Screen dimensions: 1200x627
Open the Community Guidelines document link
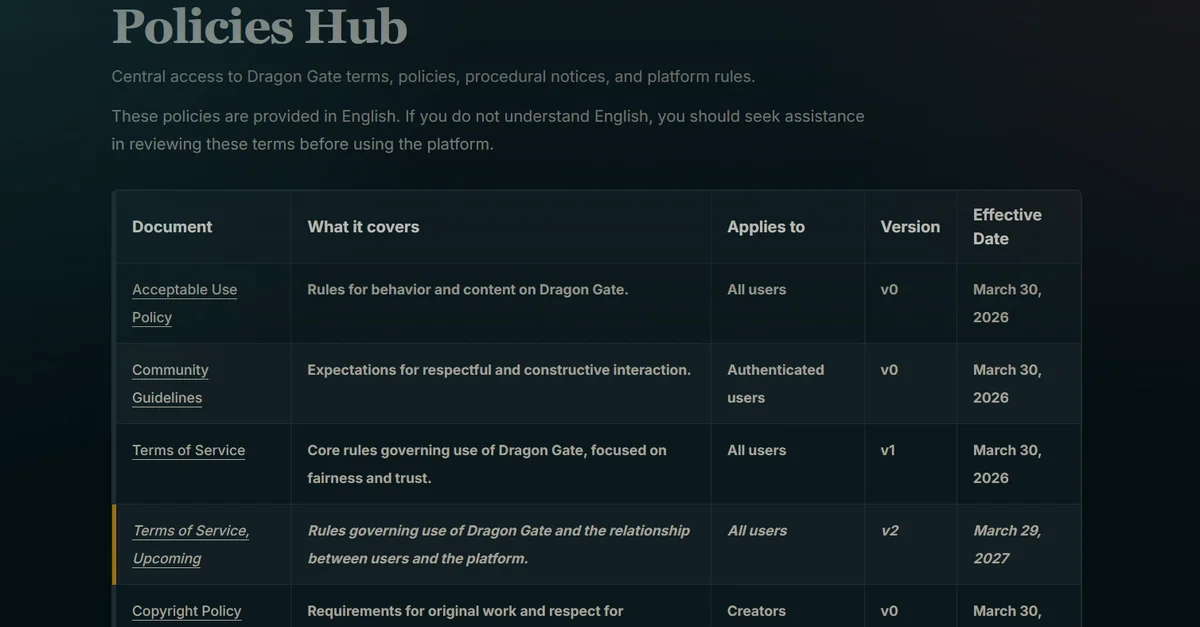click(x=170, y=370)
